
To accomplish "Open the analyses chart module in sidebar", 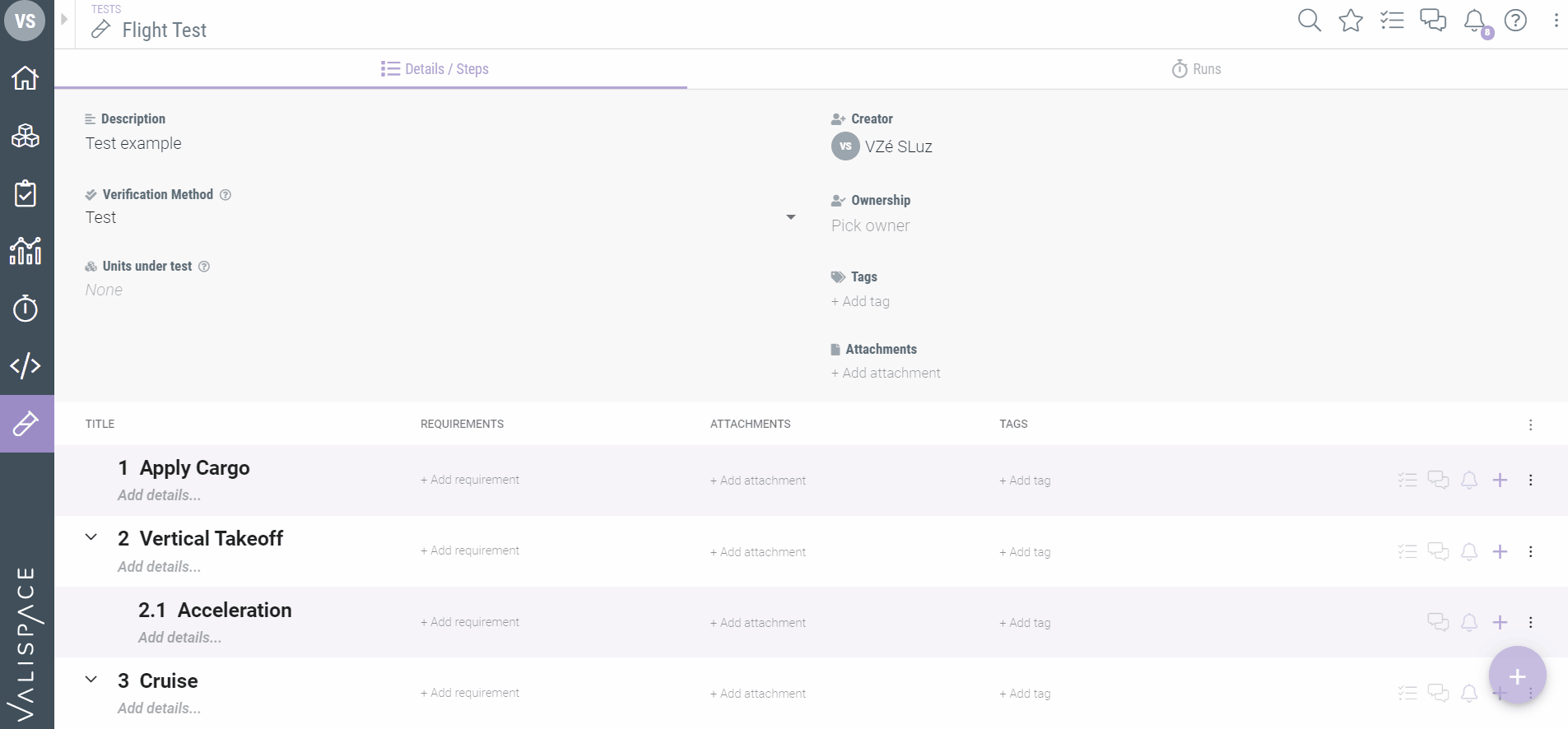I will (x=26, y=251).
